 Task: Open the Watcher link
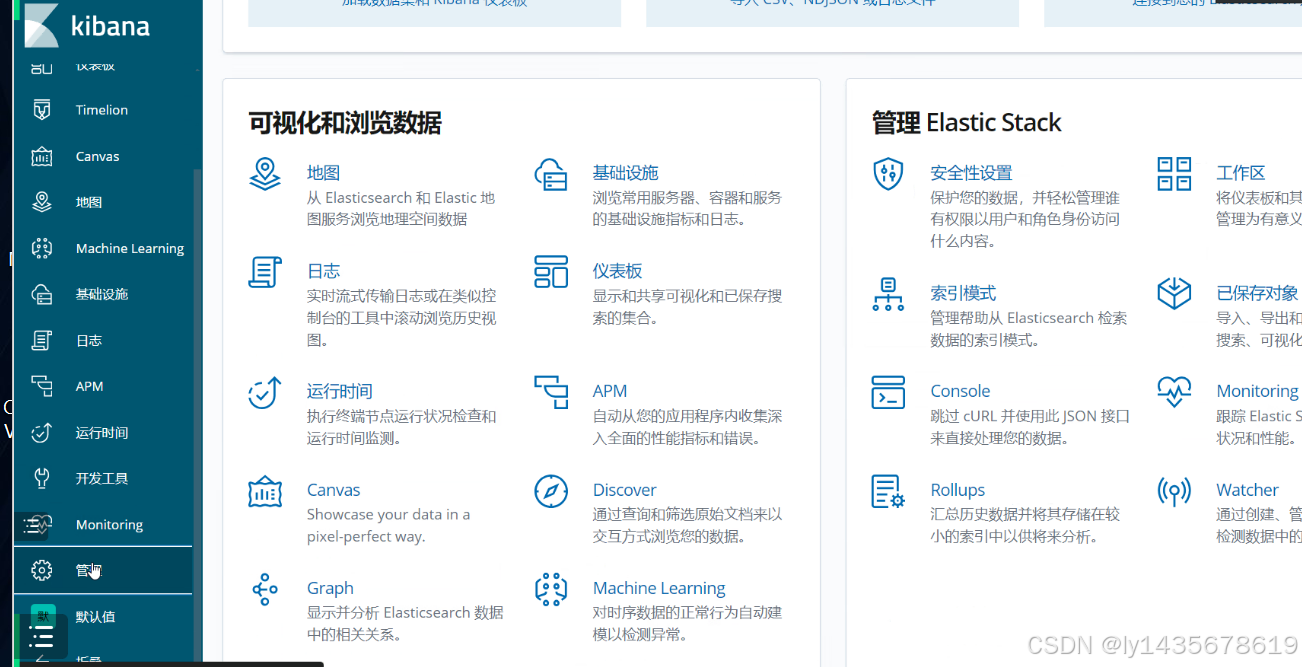pyautogui.click(x=1247, y=490)
